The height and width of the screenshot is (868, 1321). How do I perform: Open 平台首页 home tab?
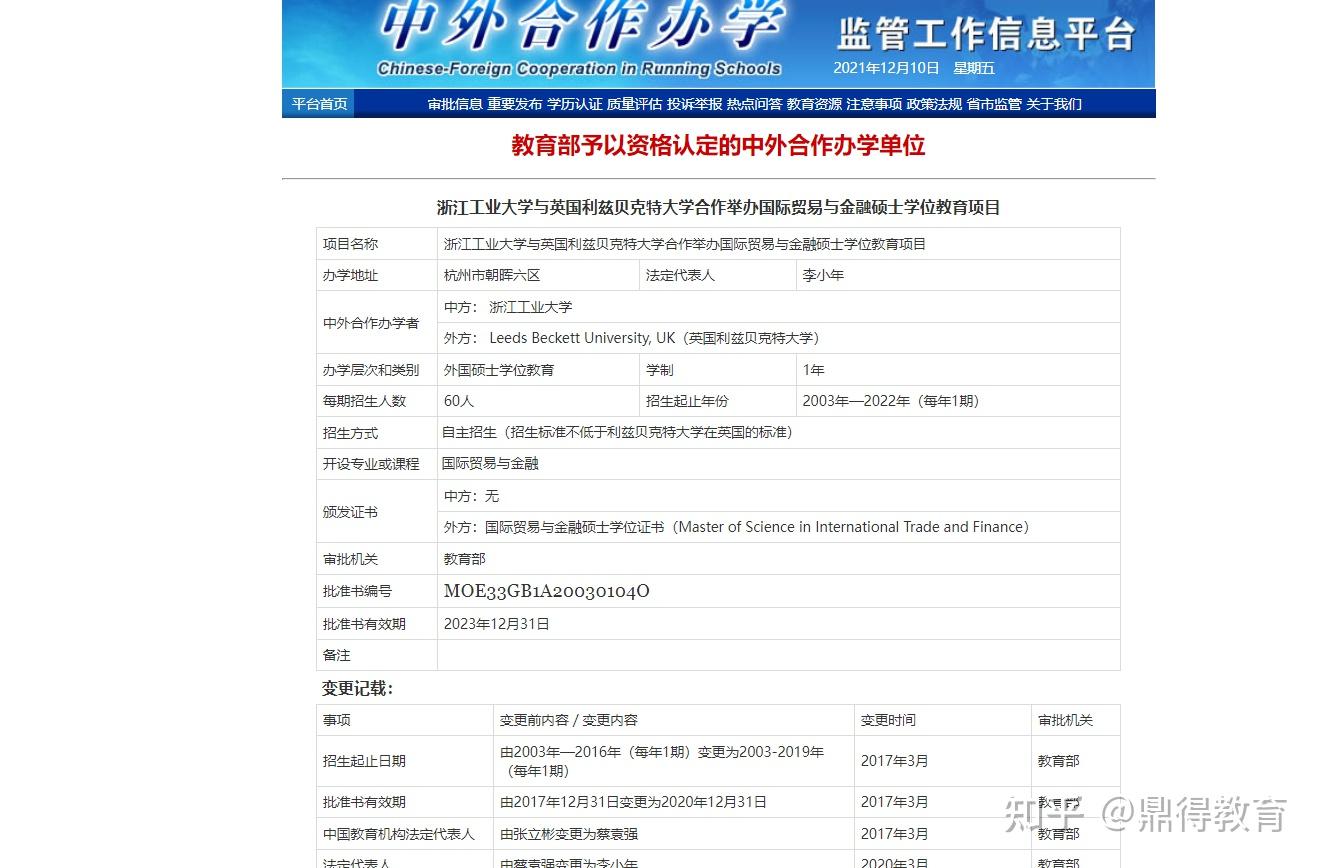point(320,104)
